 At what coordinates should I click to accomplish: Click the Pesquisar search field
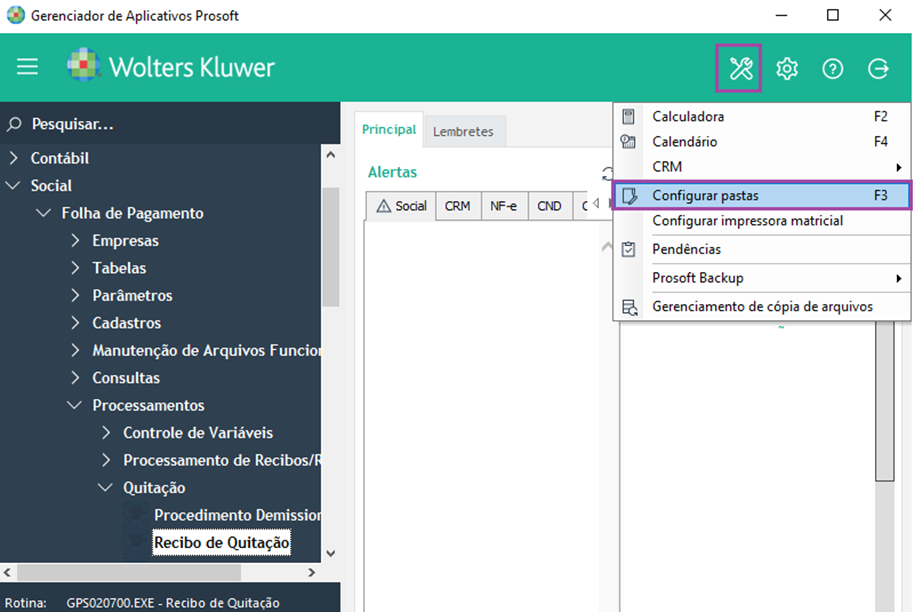coord(169,124)
